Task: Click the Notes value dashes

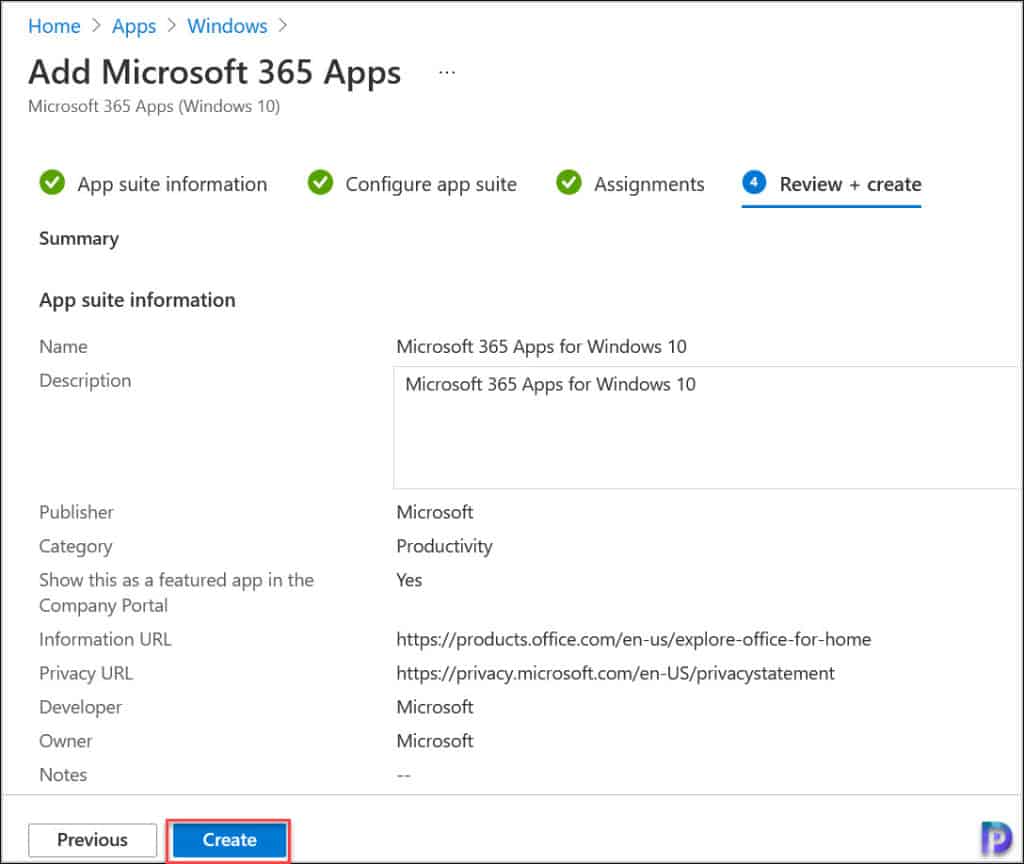Action: pyautogui.click(x=404, y=775)
